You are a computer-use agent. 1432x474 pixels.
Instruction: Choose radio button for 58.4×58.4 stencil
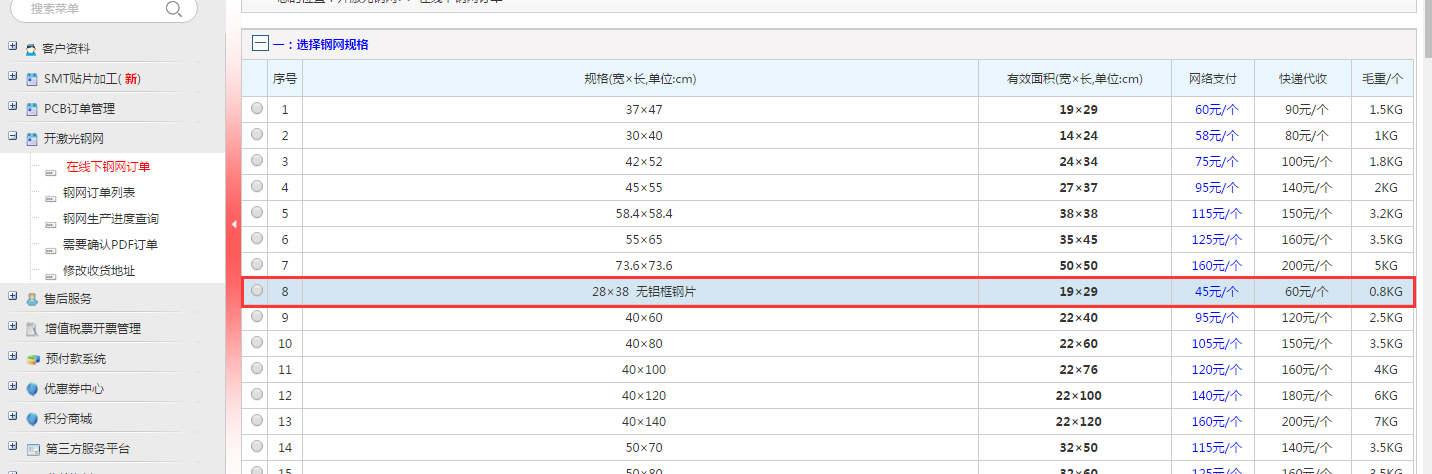point(257,212)
